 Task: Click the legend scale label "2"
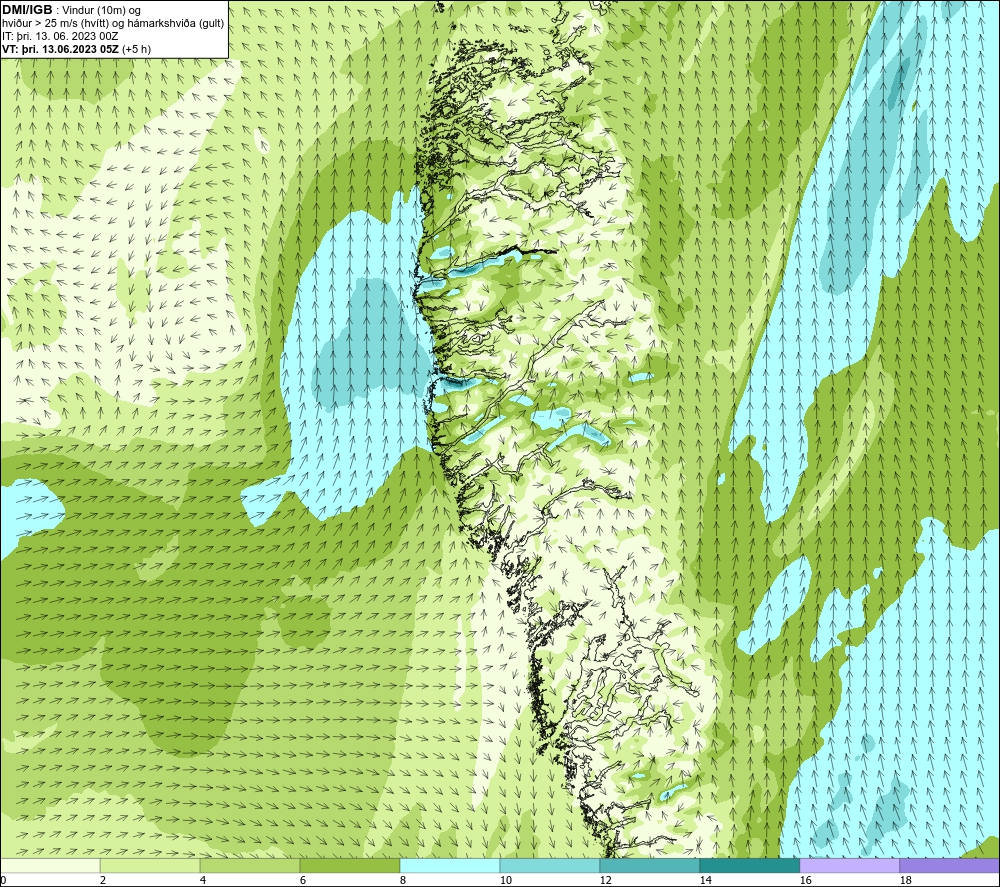tap(103, 881)
